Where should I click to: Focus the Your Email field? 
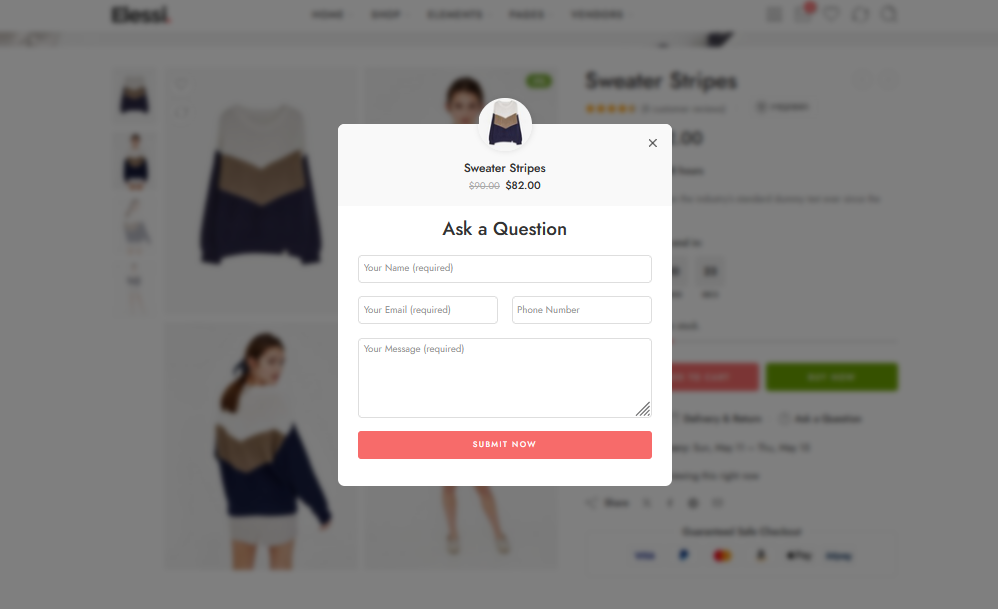[x=428, y=310]
